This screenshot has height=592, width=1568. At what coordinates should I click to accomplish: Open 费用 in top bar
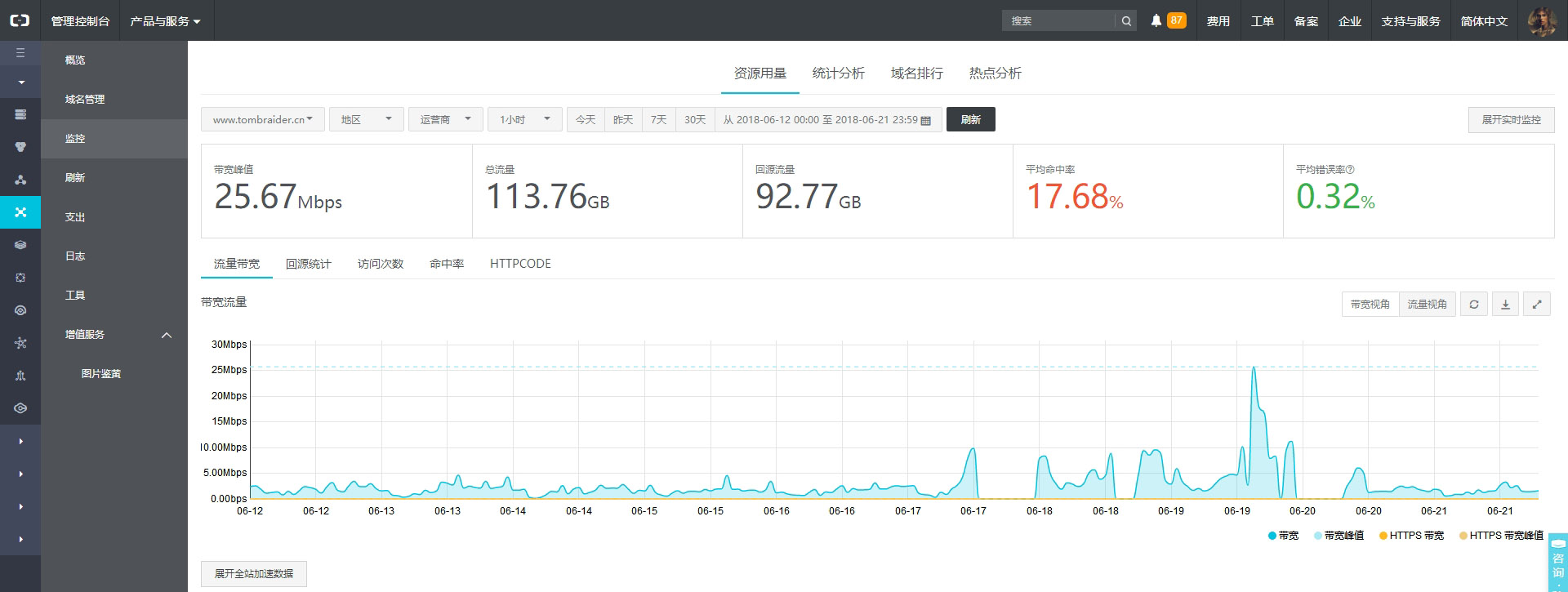[1218, 21]
